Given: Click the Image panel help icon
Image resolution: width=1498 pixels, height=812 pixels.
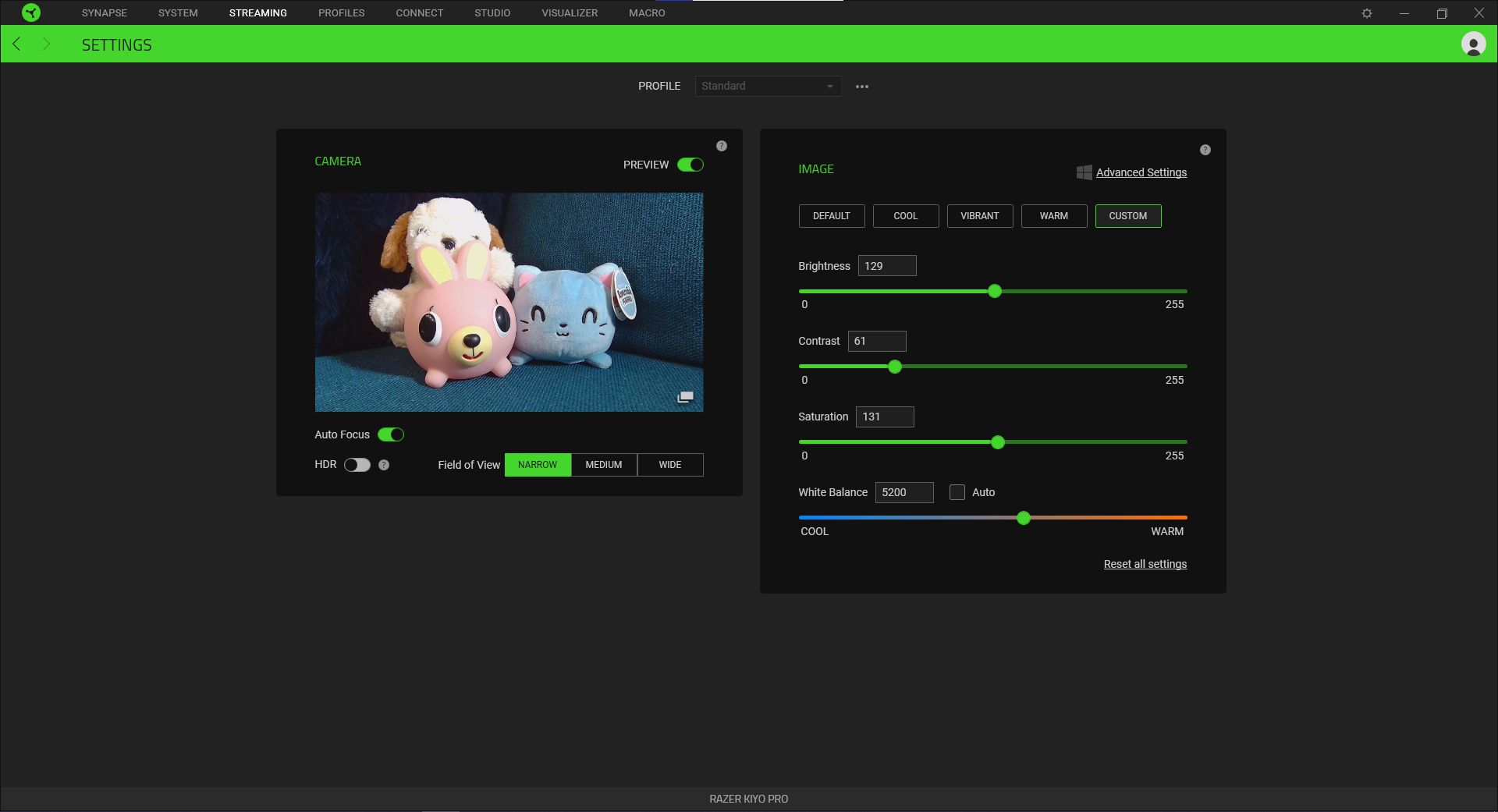Looking at the screenshot, I should (1205, 150).
